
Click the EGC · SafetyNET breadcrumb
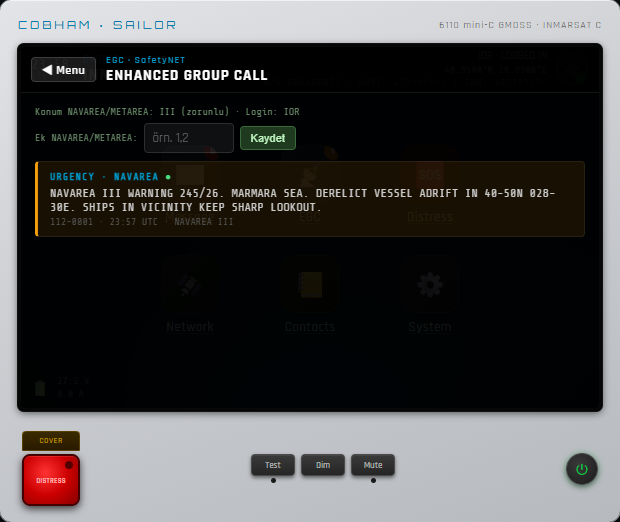145,60
